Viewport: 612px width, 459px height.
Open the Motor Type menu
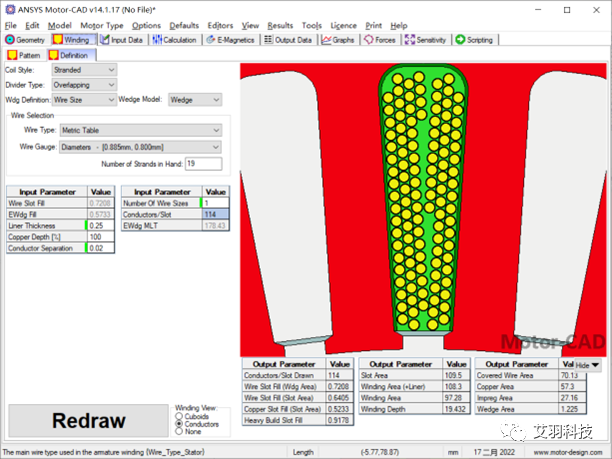pos(101,26)
